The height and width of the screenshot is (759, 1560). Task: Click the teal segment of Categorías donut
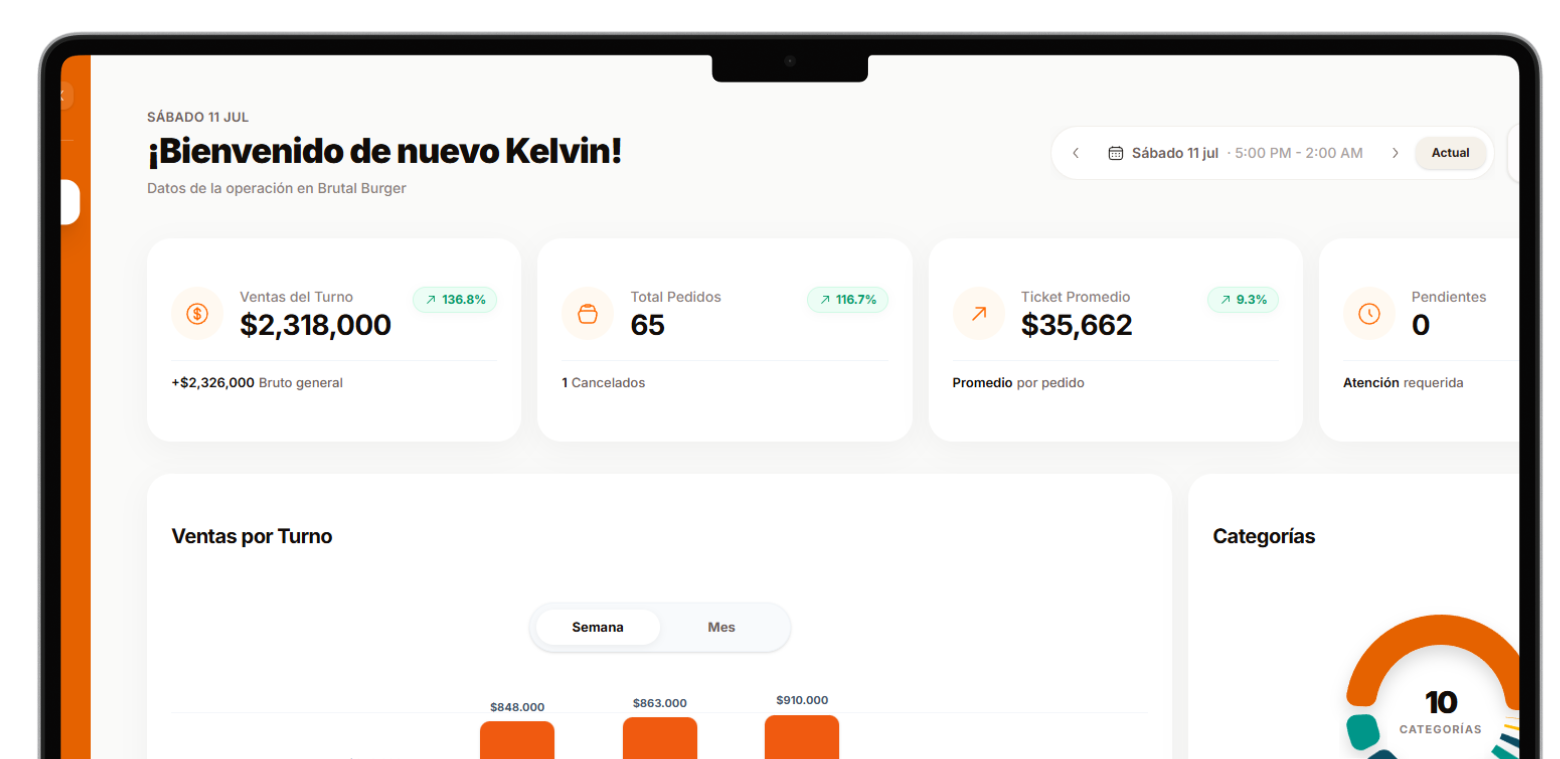pyautogui.click(x=1362, y=731)
